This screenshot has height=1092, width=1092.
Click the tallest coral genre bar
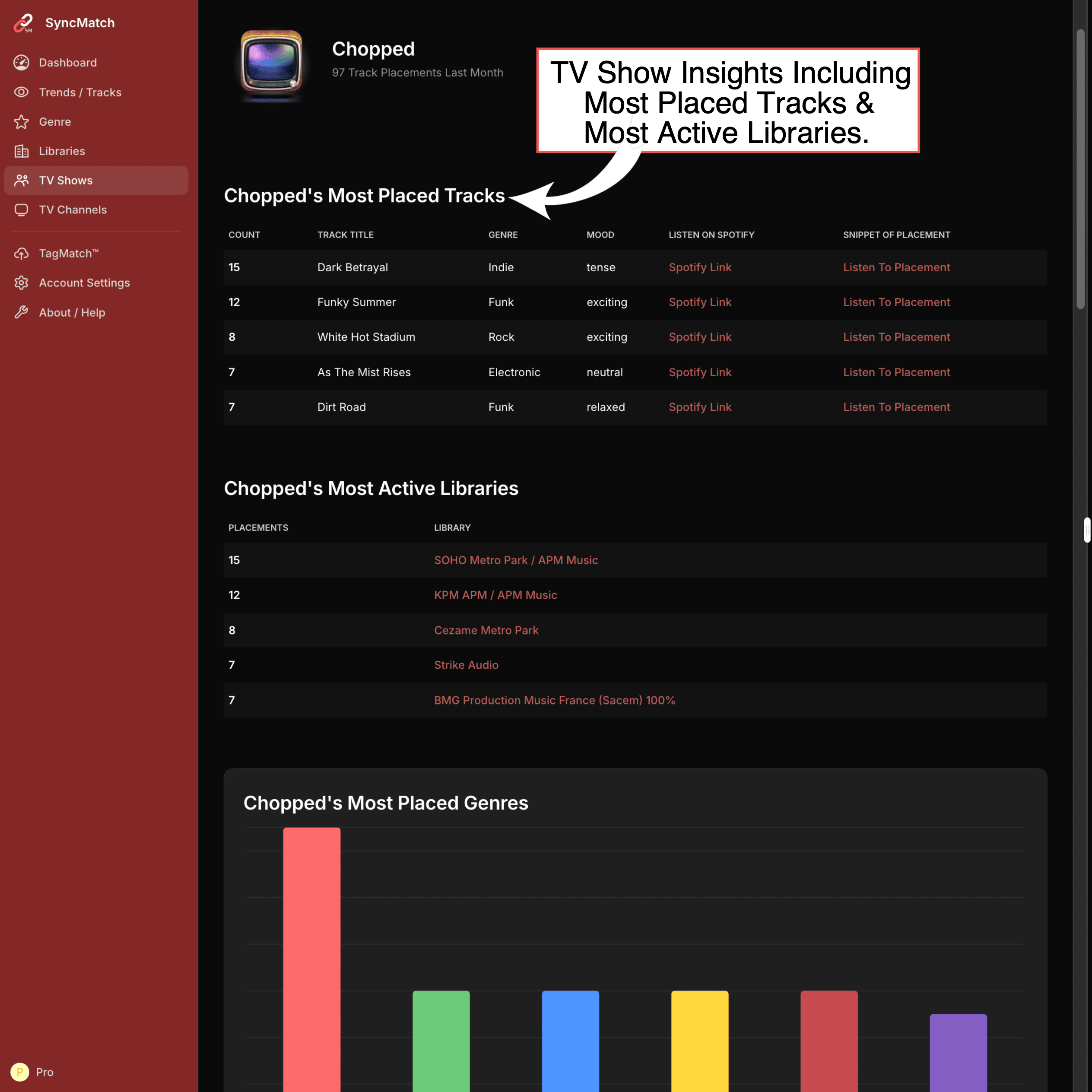pyautogui.click(x=312, y=960)
